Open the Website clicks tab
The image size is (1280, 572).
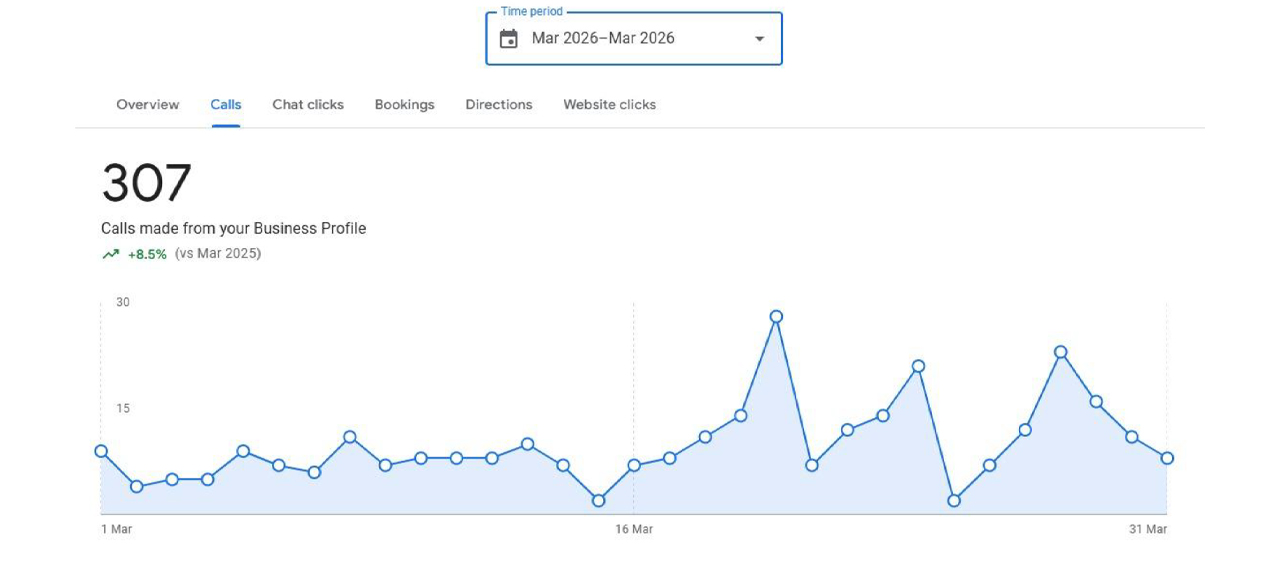coord(610,104)
